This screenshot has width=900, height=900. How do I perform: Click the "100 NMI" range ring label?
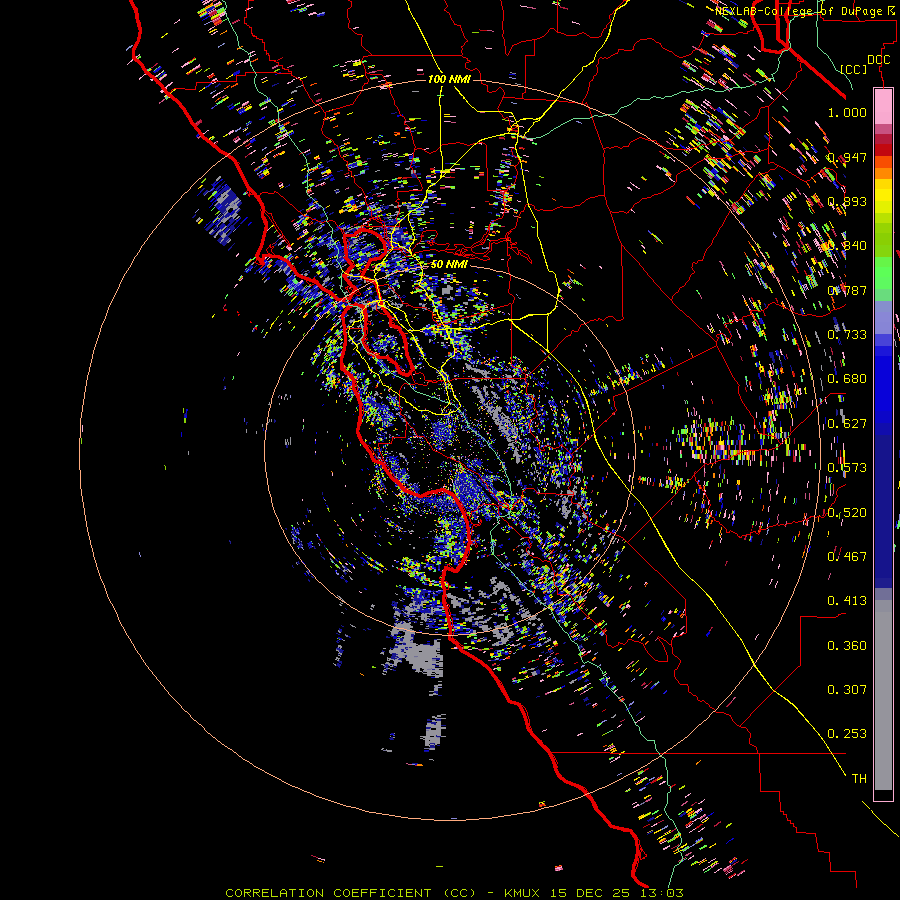click(x=449, y=79)
